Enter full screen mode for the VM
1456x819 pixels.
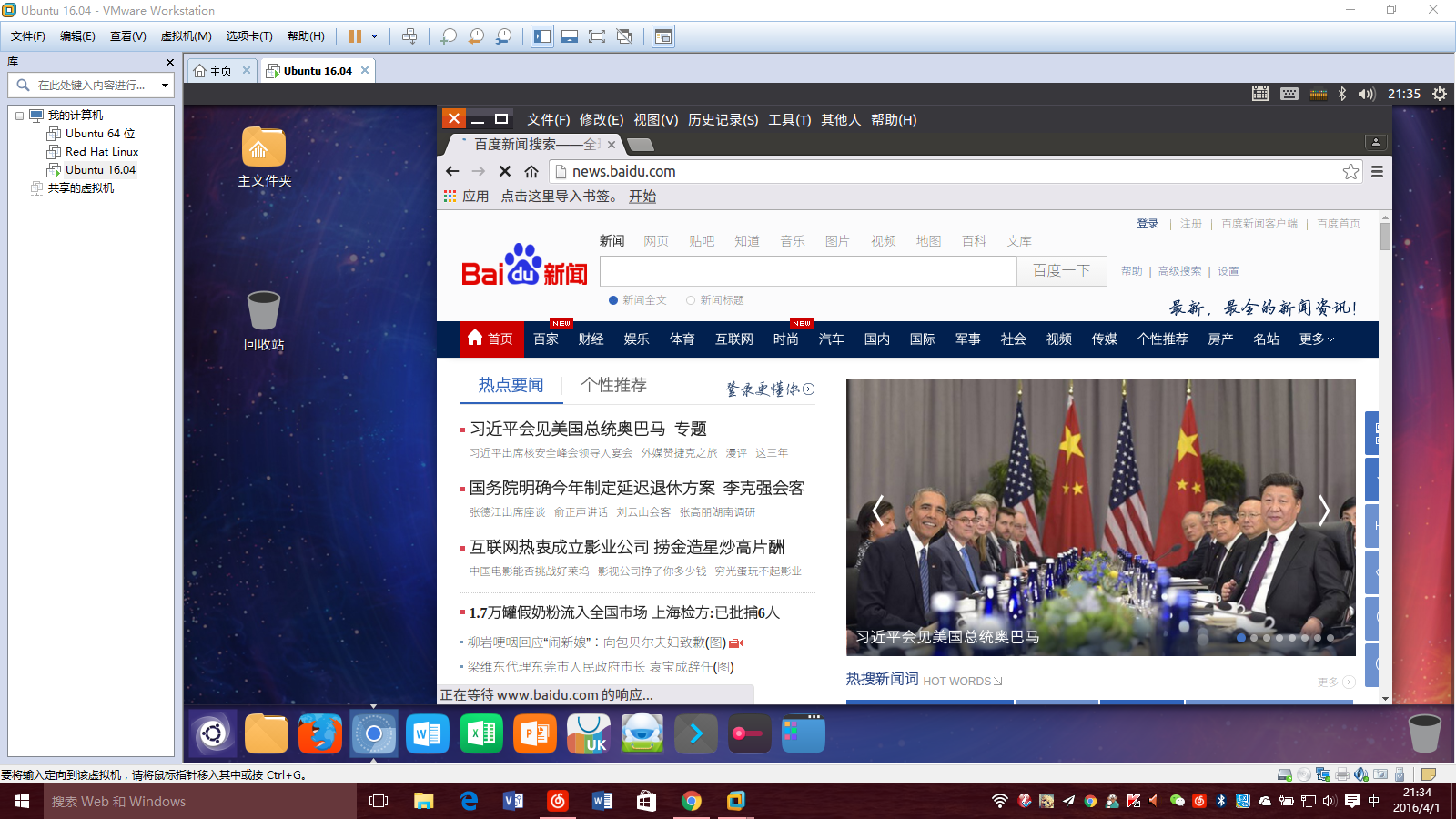tap(596, 36)
